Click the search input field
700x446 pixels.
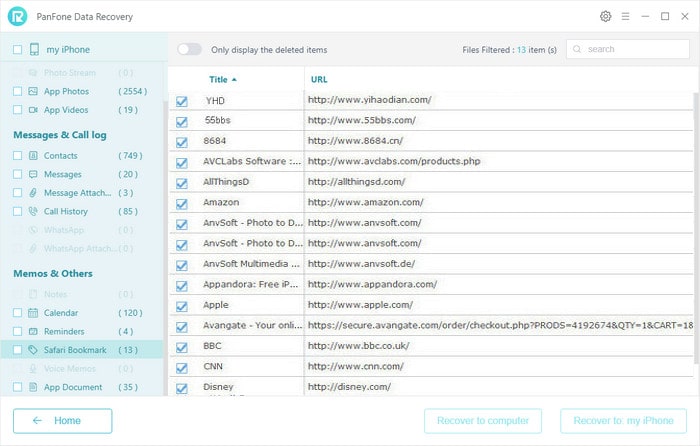coord(628,49)
